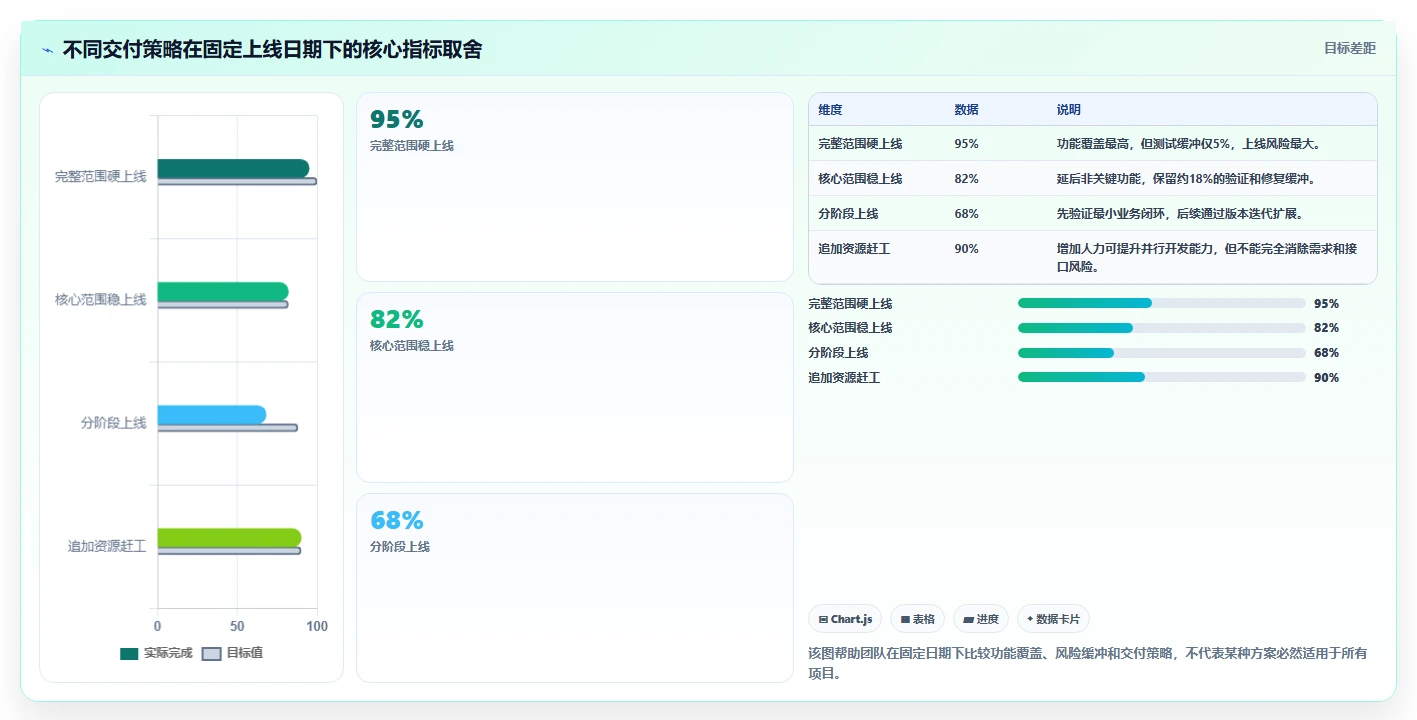Click the description starting 先验证最小业务闭环
The image size is (1417, 720).
(x=1180, y=214)
